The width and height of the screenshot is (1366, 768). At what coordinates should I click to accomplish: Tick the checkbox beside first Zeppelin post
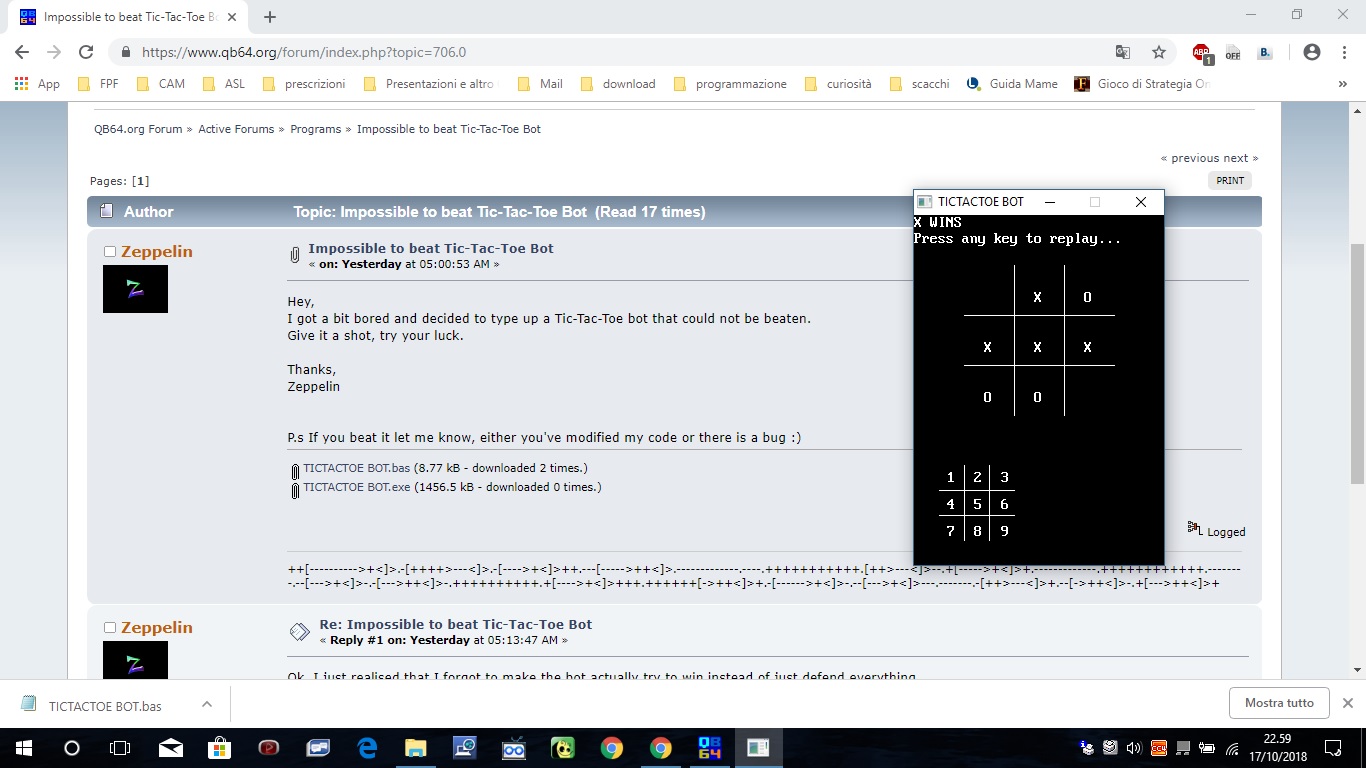click(x=110, y=252)
